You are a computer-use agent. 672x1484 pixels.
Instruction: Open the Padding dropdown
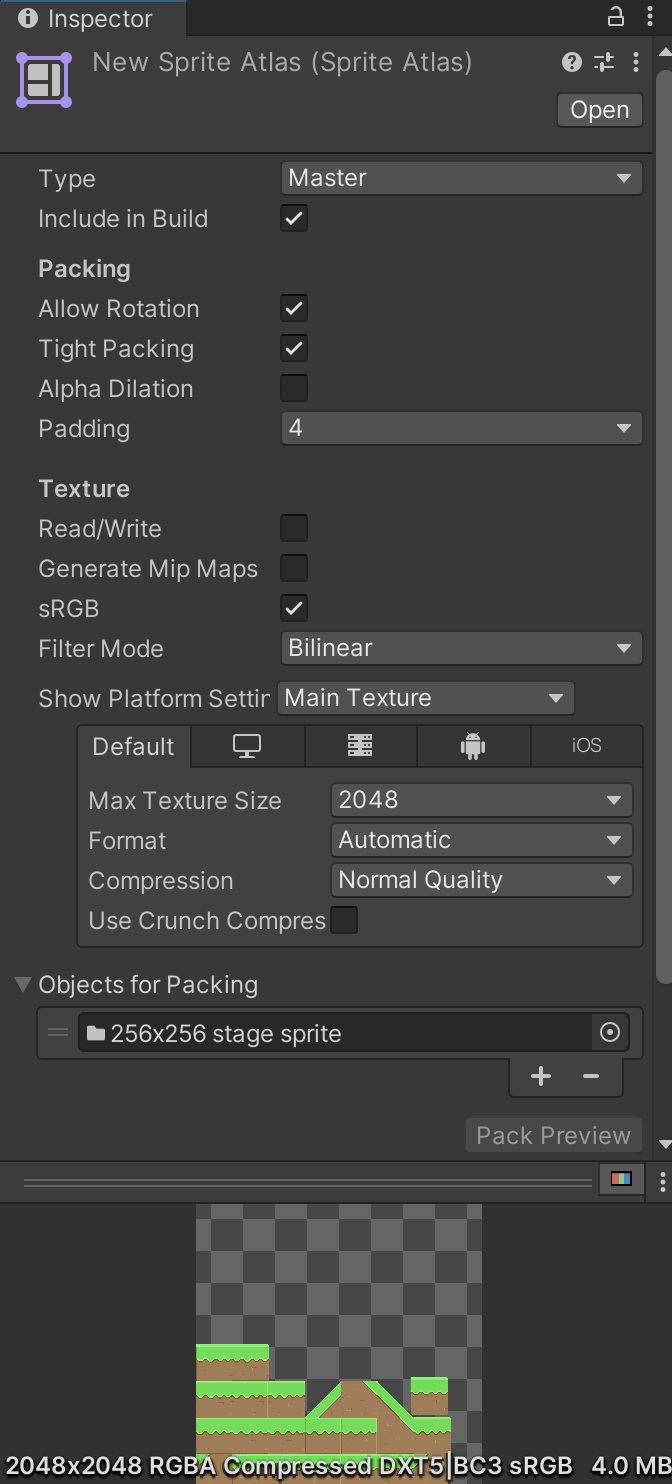pos(461,428)
